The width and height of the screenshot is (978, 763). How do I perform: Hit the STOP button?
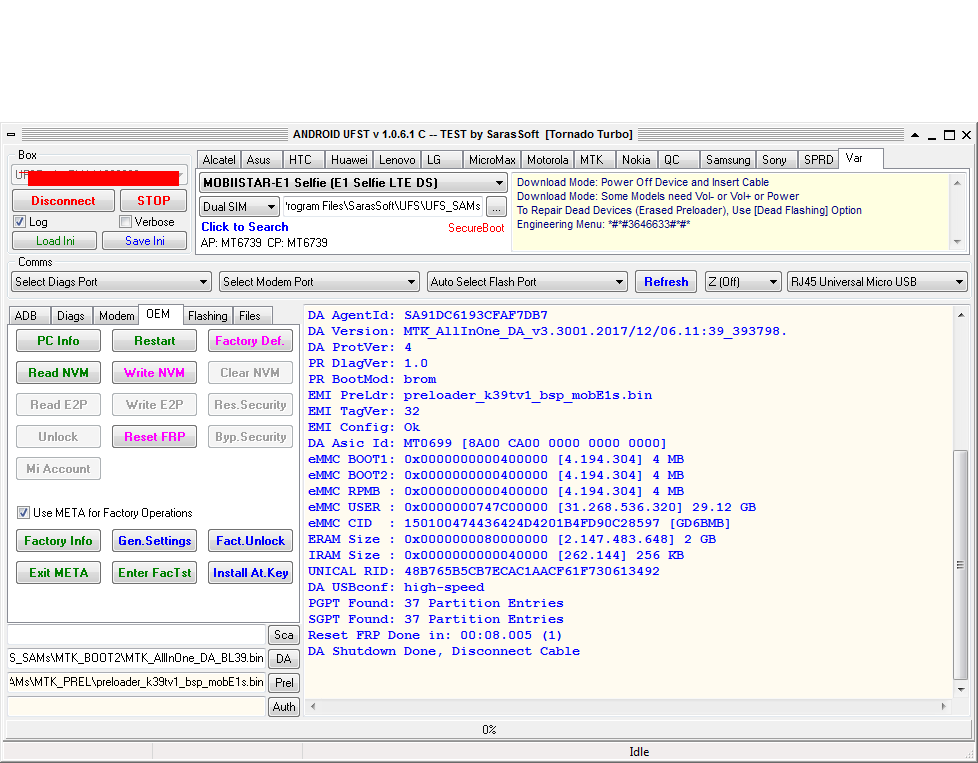click(x=153, y=201)
